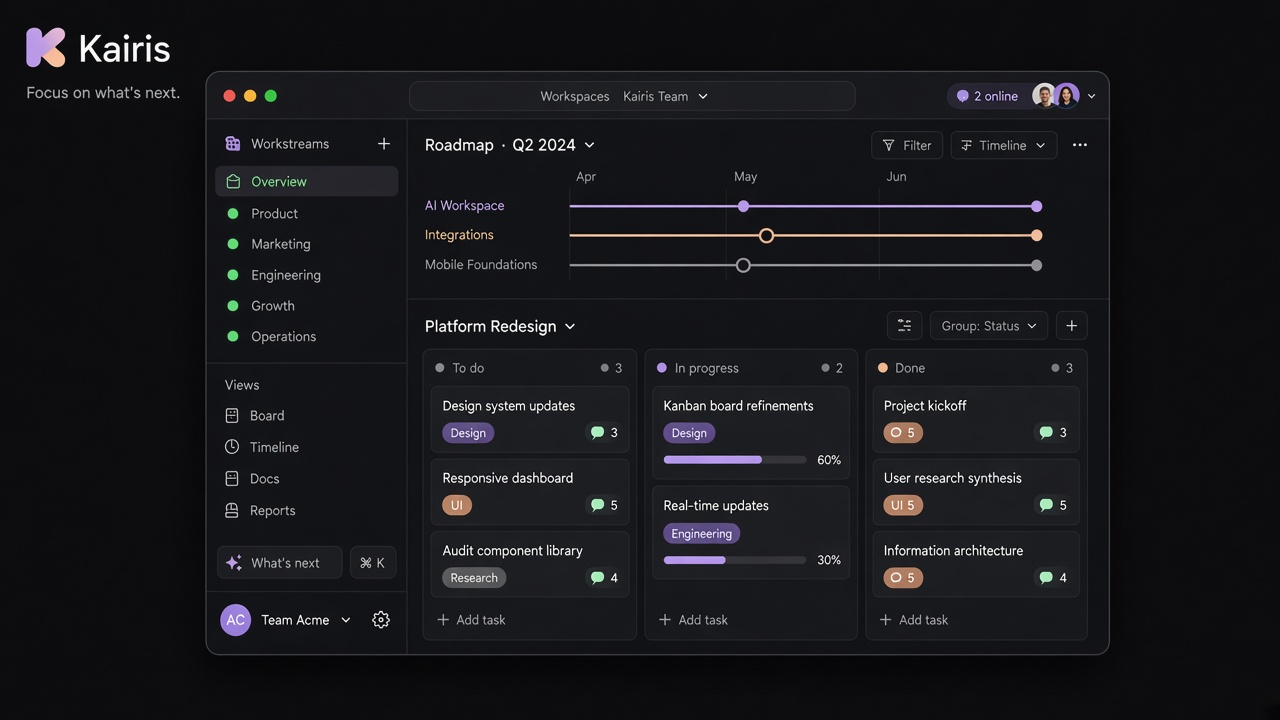Click the ⌘ K shortcut button
The height and width of the screenshot is (720, 1280).
[373, 563]
